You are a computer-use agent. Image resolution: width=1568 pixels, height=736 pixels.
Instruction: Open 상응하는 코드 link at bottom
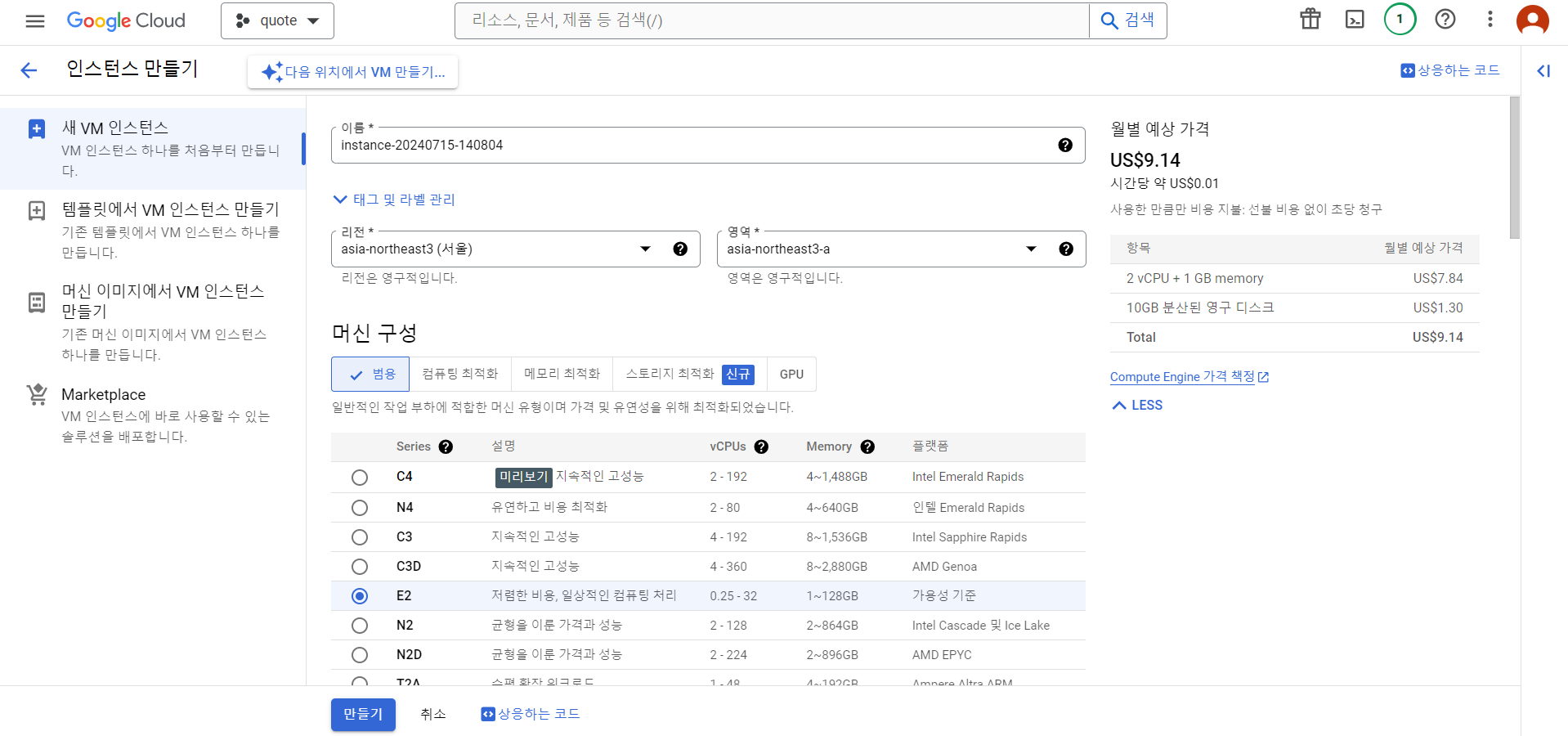pos(531,714)
